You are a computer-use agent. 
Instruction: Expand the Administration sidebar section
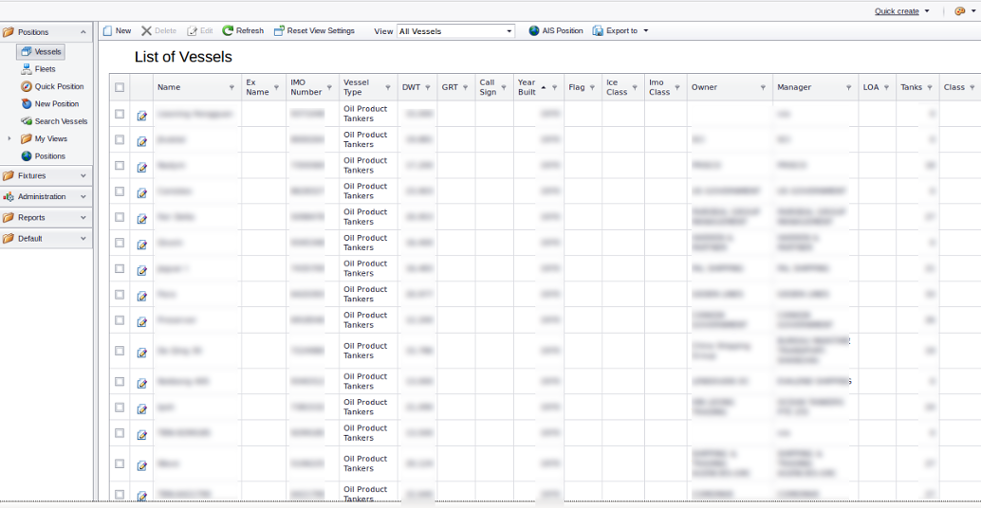coord(83,196)
